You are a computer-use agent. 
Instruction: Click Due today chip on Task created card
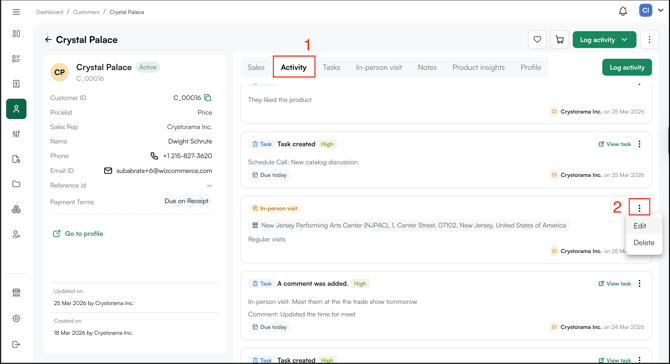click(270, 175)
